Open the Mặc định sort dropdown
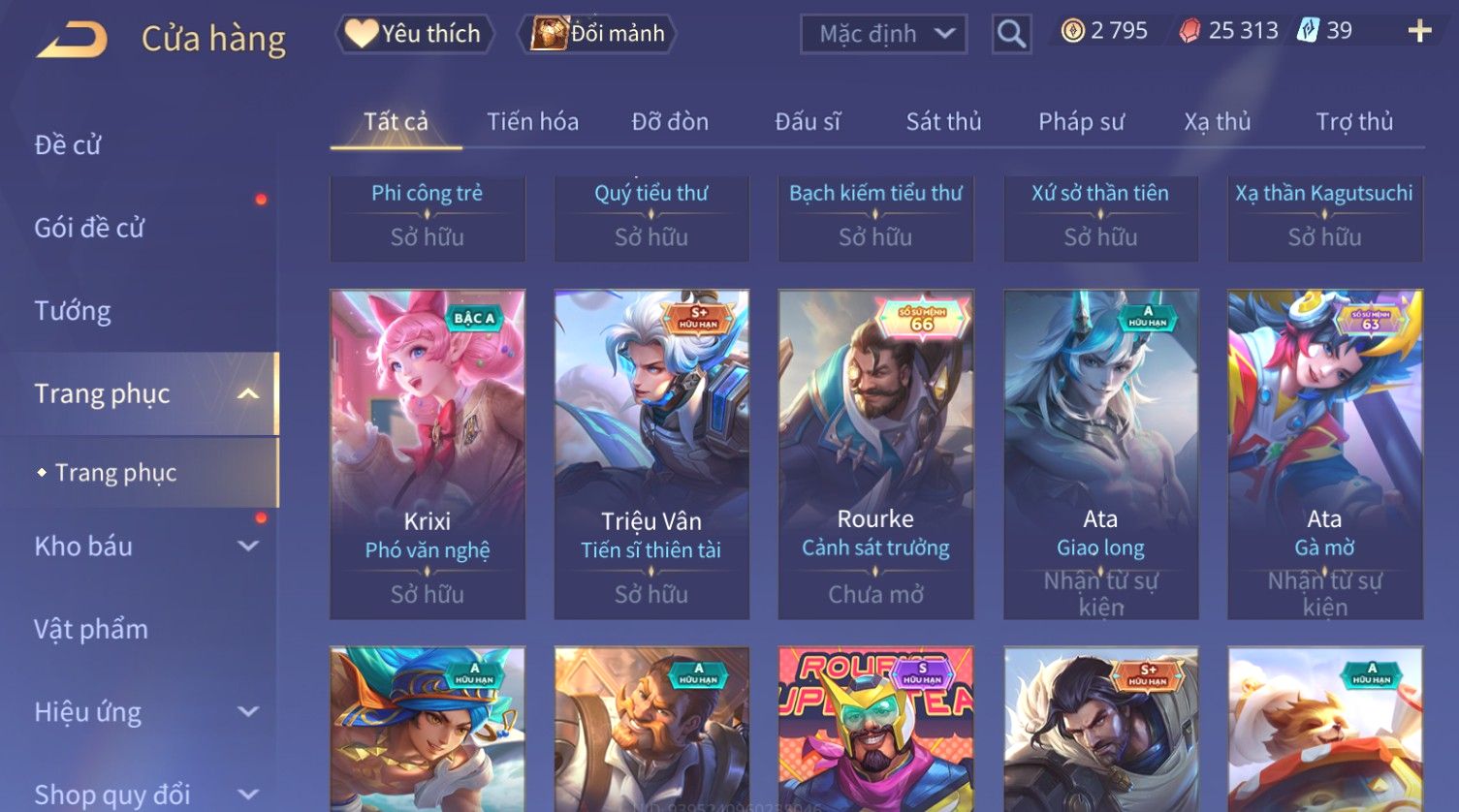Viewport: 1459px width, 812px height. [x=883, y=34]
